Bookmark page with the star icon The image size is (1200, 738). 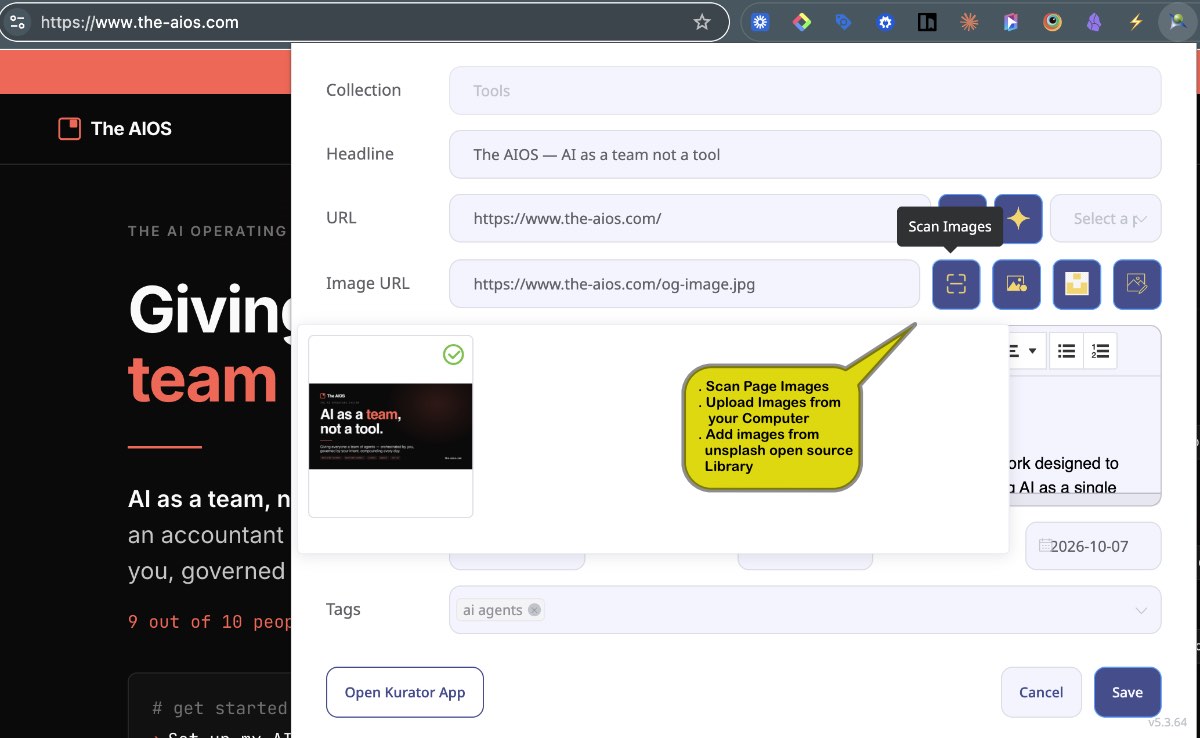[702, 22]
